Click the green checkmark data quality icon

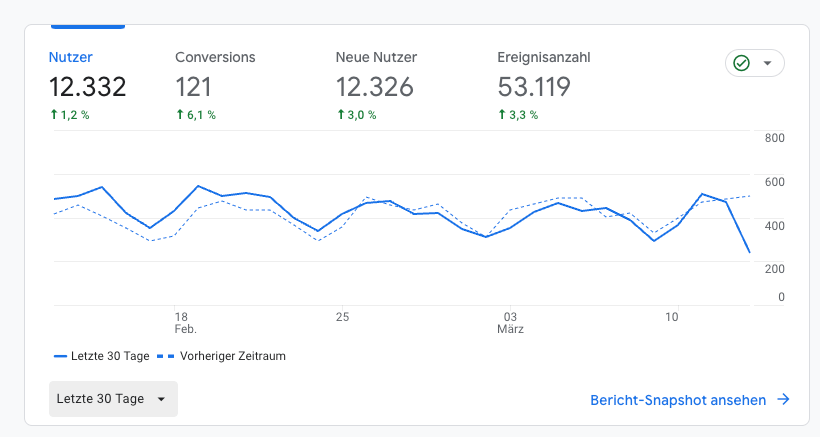pyautogui.click(x=742, y=63)
